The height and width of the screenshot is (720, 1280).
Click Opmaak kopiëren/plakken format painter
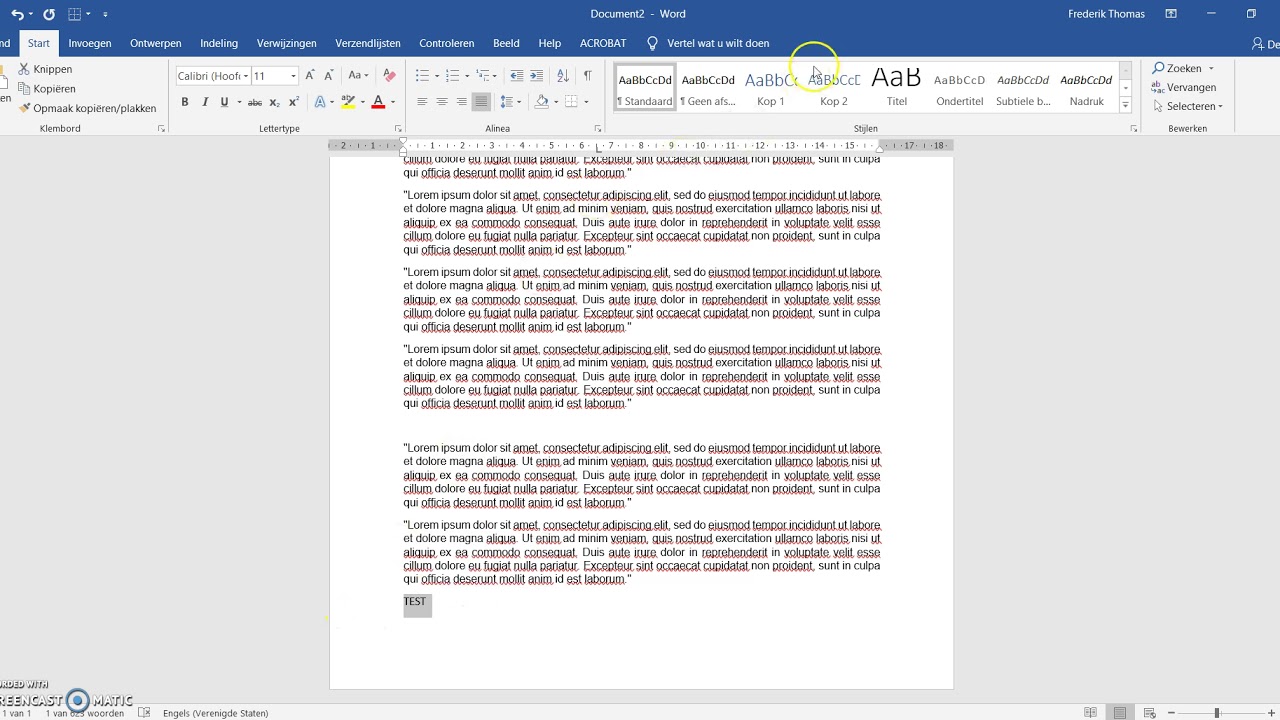click(x=87, y=108)
